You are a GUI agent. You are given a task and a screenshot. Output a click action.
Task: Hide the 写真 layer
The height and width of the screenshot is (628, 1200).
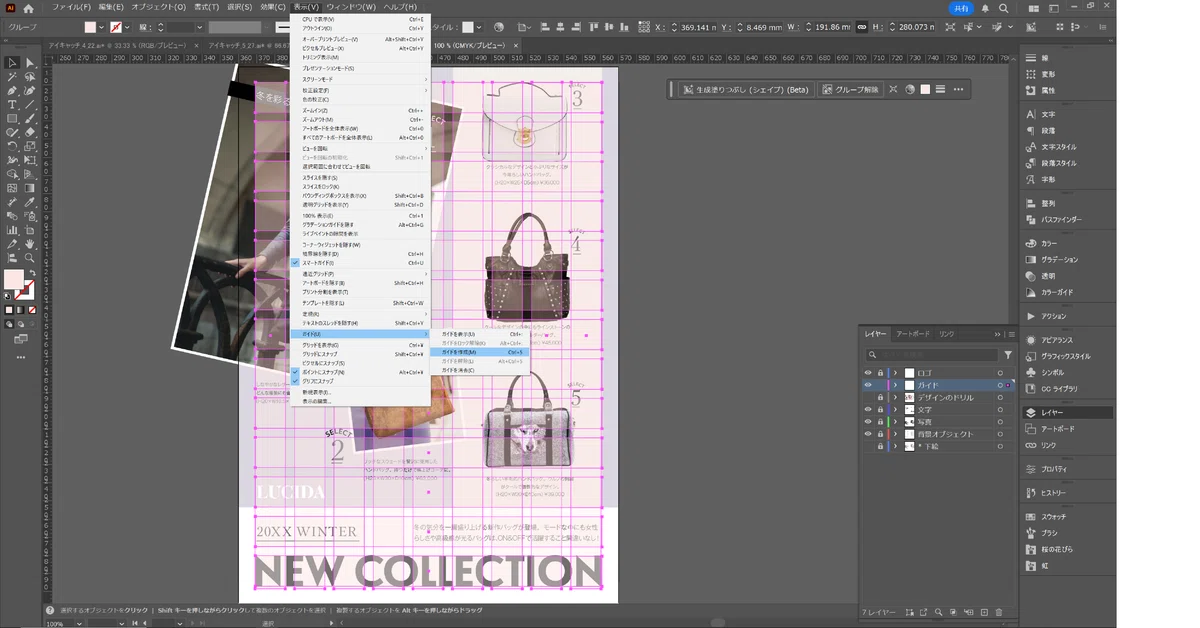[x=868, y=422]
